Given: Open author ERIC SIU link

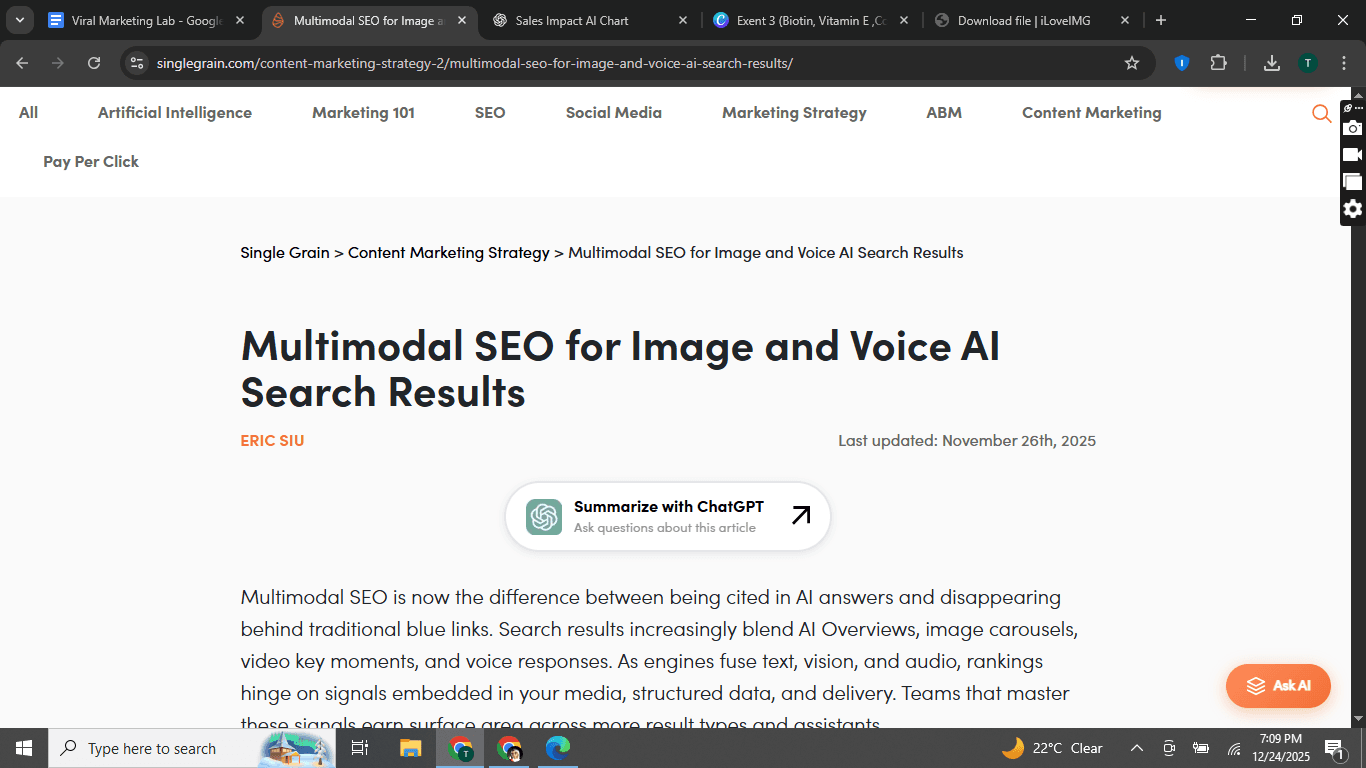Looking at the screenshot, I should pos(272,440).
